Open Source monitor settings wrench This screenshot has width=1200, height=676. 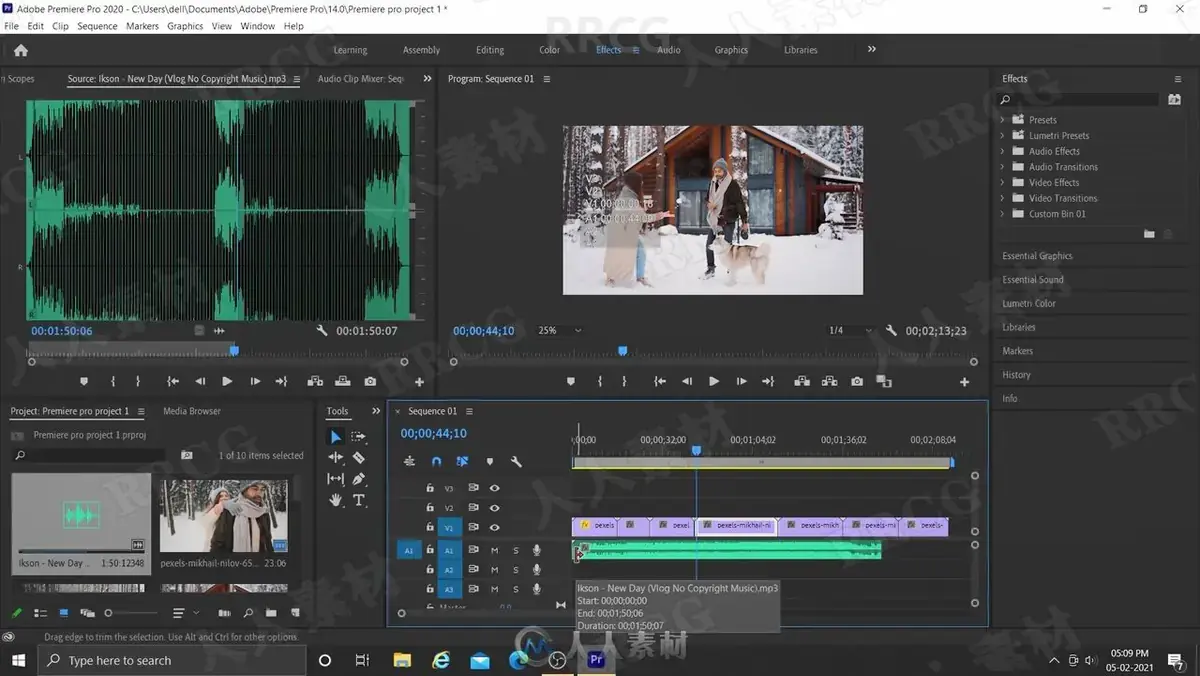click(322, 331)
